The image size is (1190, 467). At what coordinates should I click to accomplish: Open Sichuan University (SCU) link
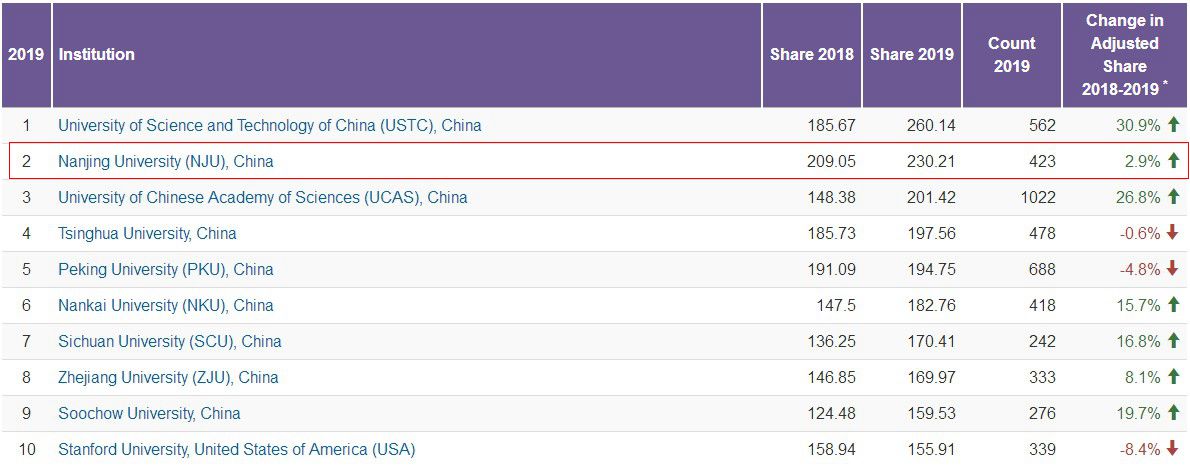(x=169, y=342)
